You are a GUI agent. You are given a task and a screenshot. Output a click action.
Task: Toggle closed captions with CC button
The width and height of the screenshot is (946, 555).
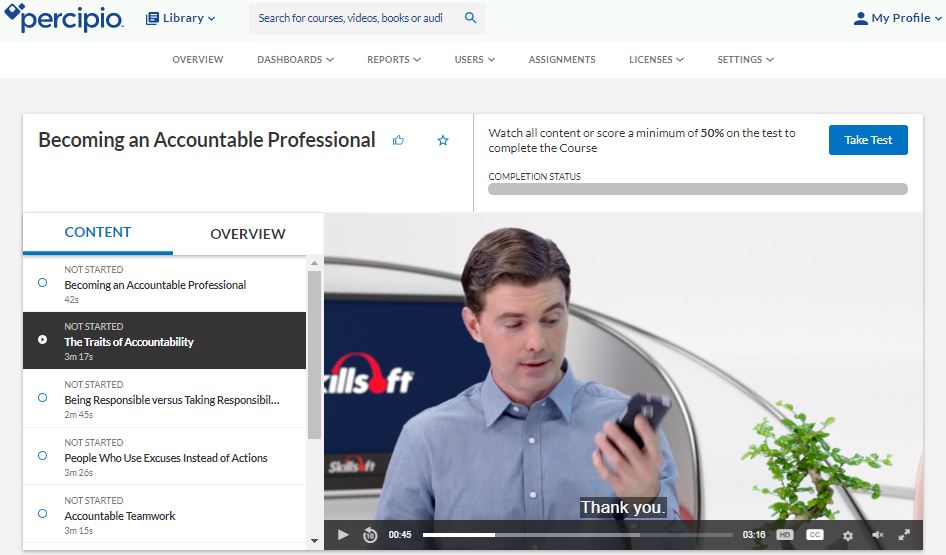point(815,535)
